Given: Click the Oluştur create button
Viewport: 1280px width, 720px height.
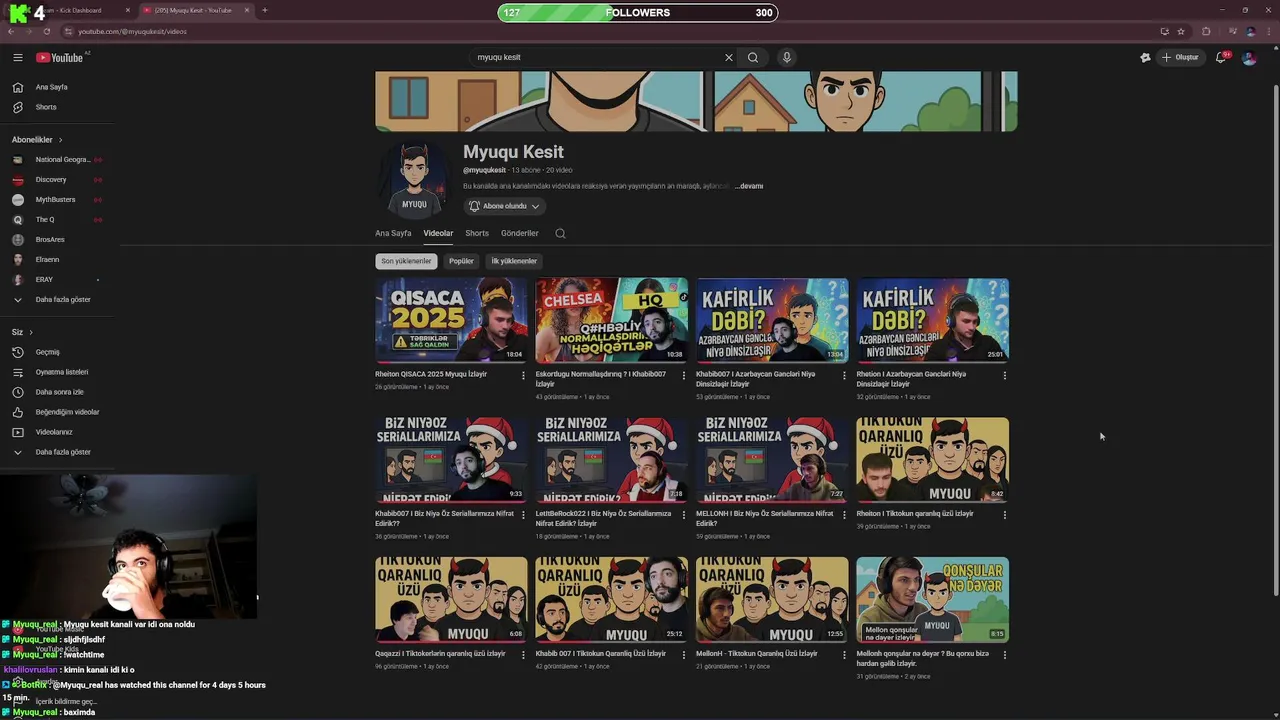Looking at the screenshot, I should pyautogui.click(x=1180, y=57).
